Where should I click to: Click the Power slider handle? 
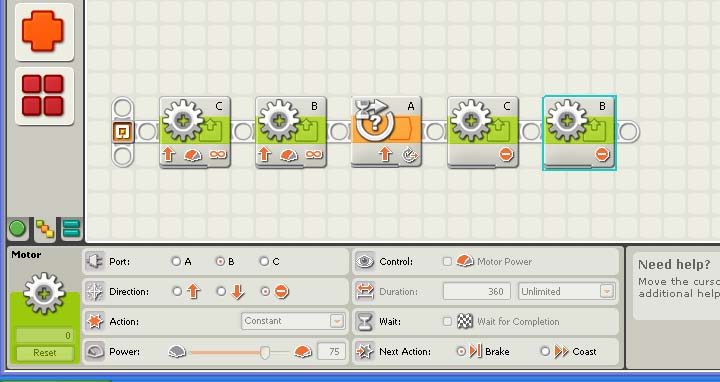click(265, 352)
